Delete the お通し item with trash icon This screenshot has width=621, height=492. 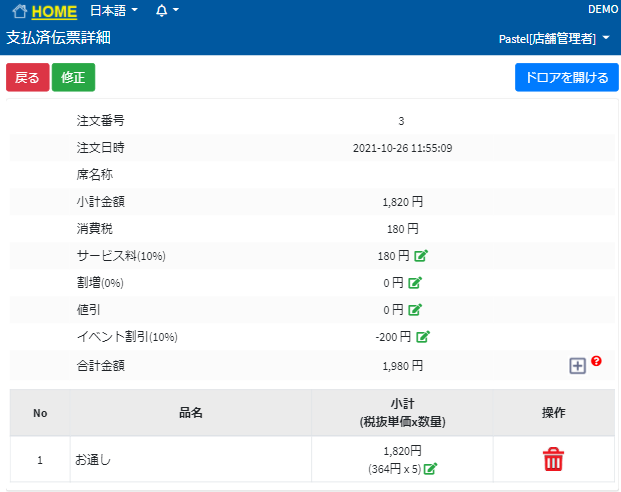[553, 460]
